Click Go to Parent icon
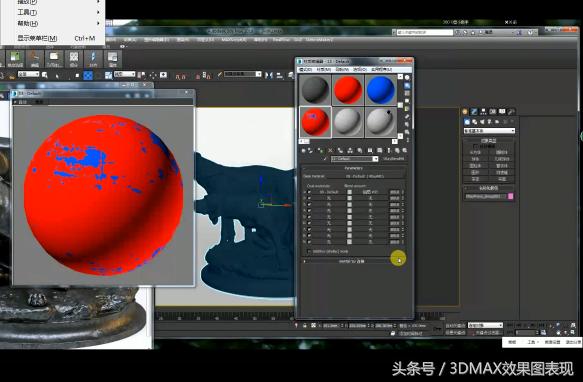The height and width of the screenshot is (382, 583). point(397,151)
